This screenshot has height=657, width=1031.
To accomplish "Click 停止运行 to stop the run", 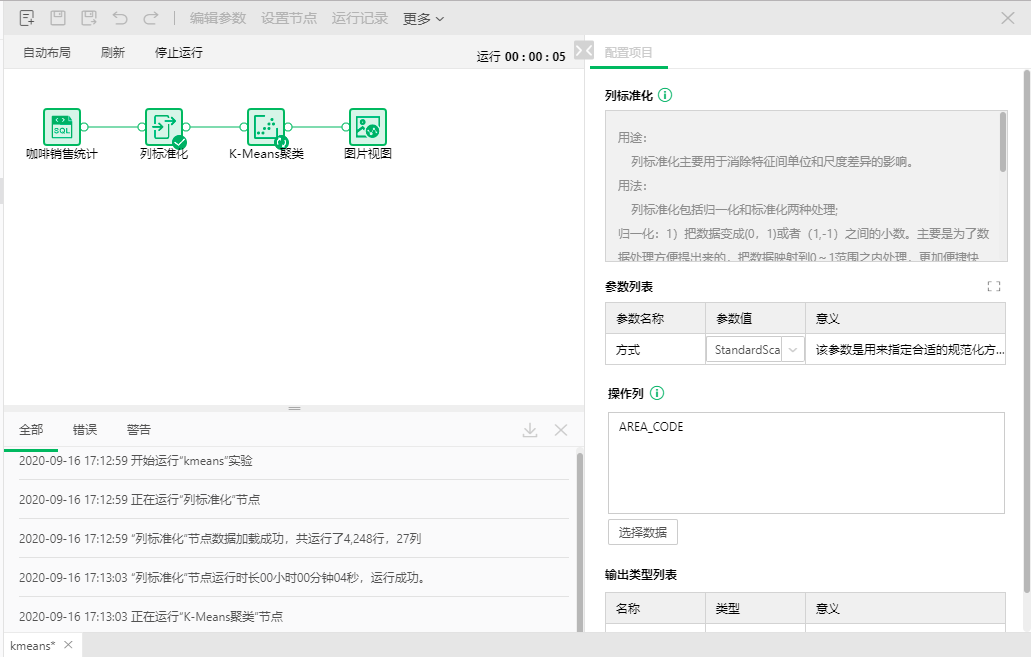I will (x=178, y=53).
